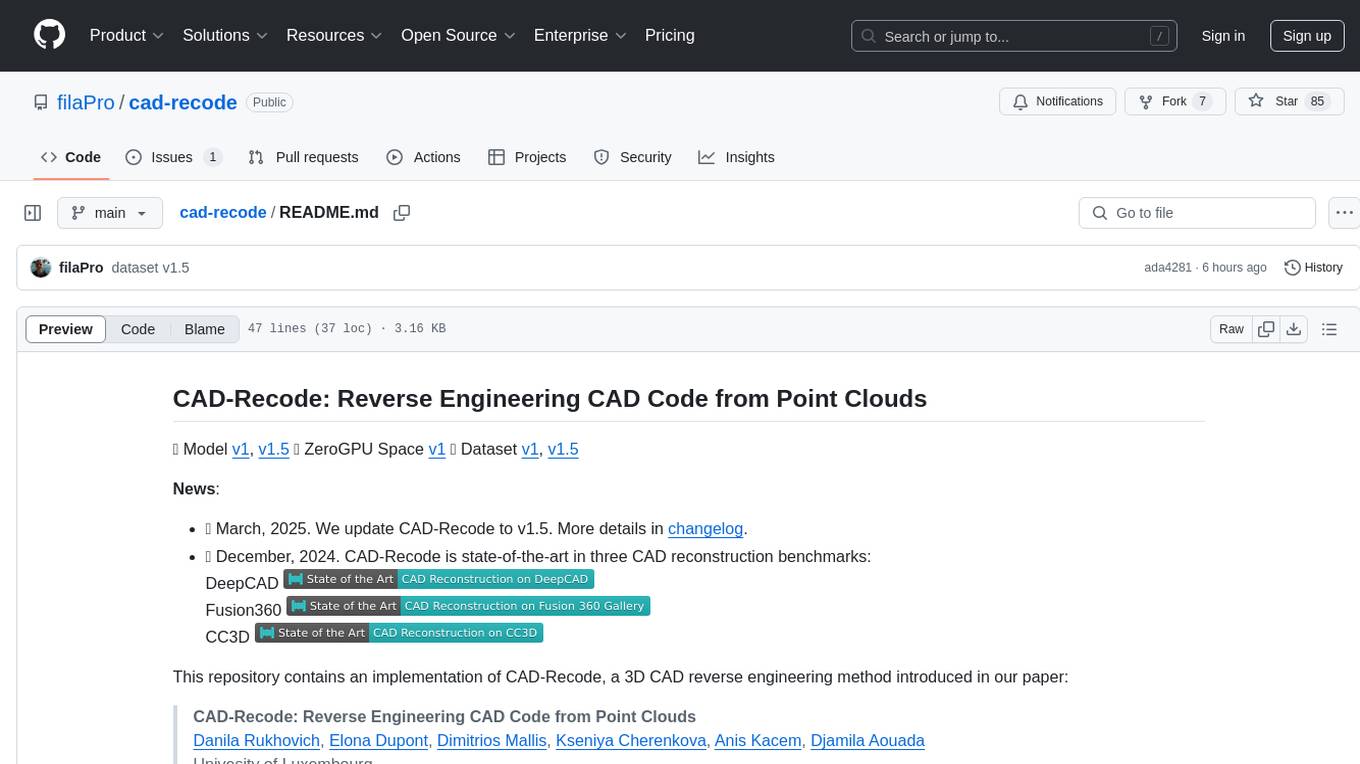Select the Code view toggle
This screenshot has height=764, width=1360.
(138, 329)
